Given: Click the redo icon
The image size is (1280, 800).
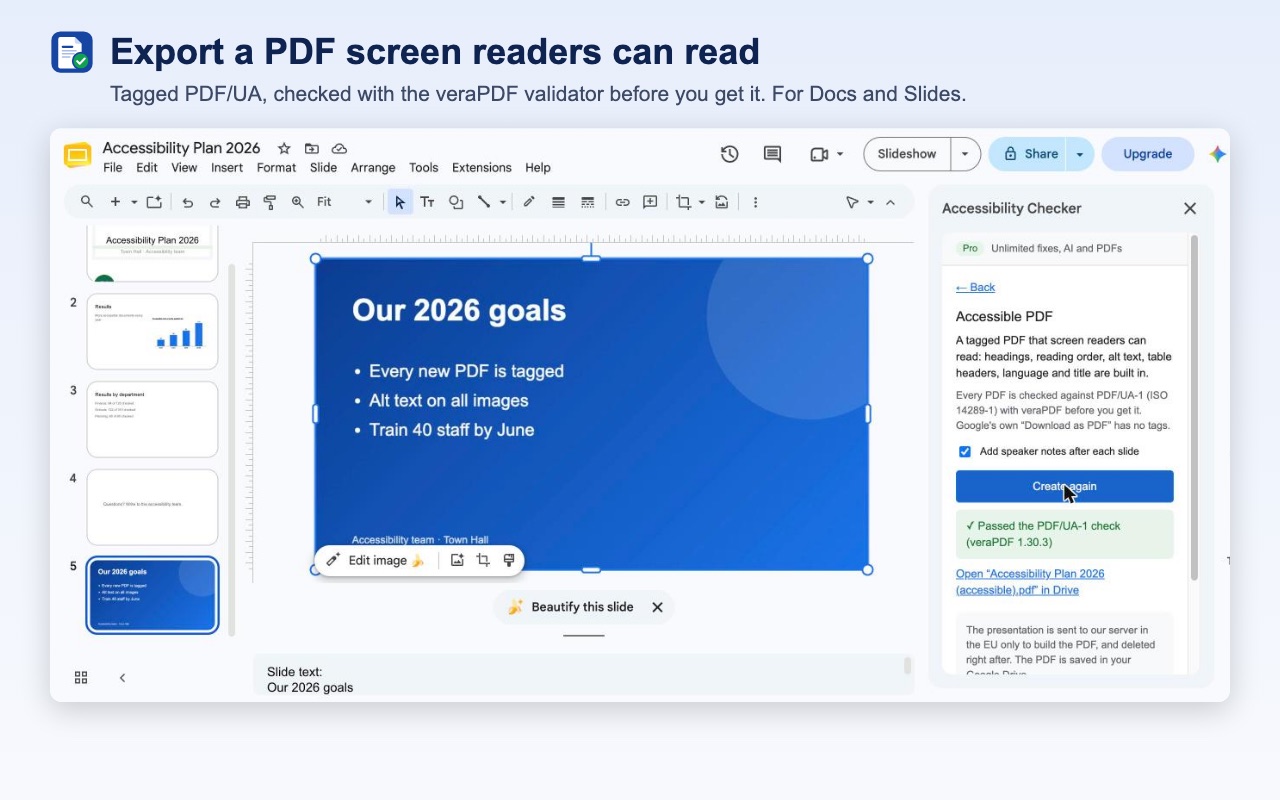Looking at the screenshot, I should click(x=215, y=202).
